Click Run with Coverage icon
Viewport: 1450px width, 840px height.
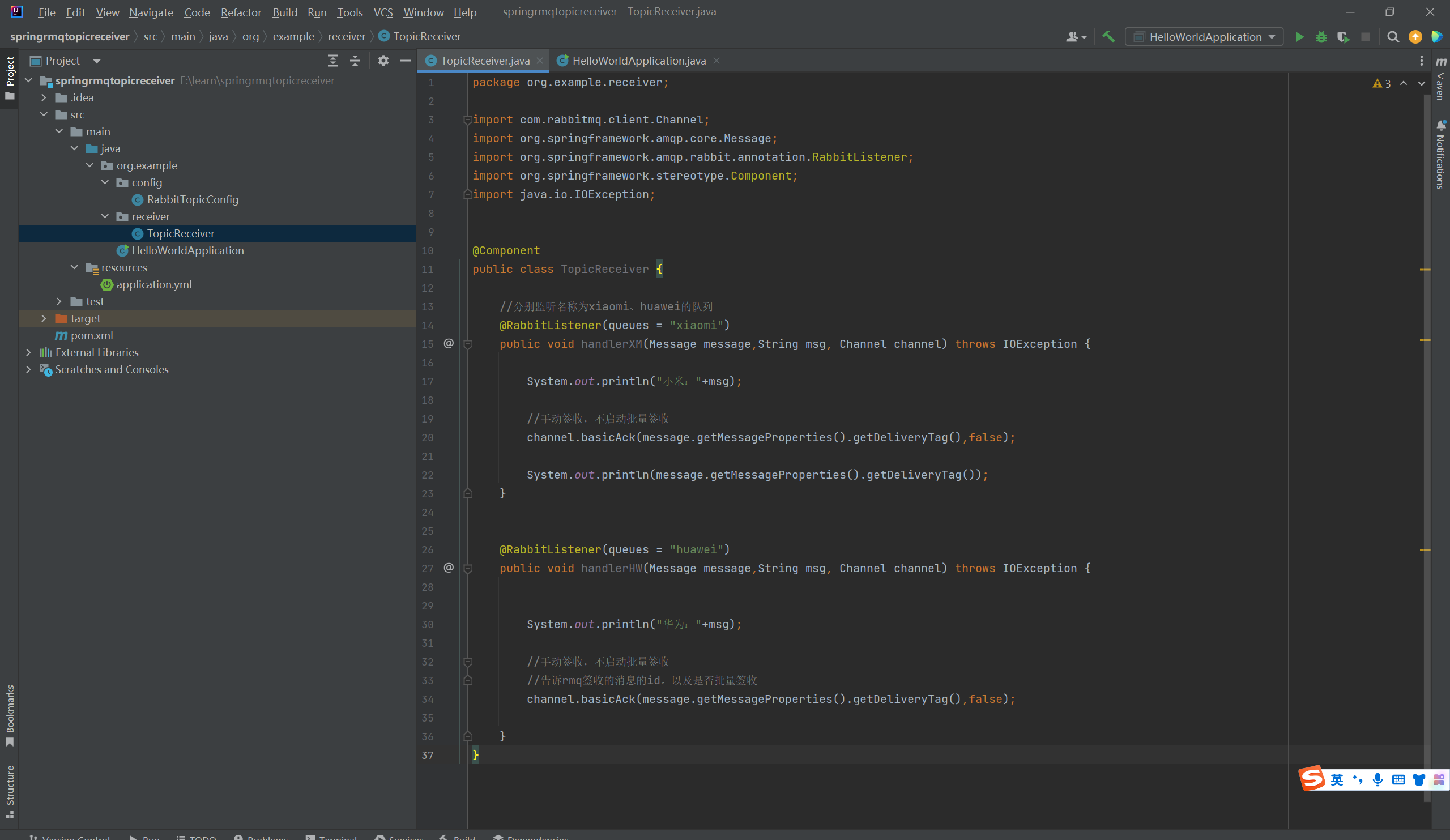1343,37
